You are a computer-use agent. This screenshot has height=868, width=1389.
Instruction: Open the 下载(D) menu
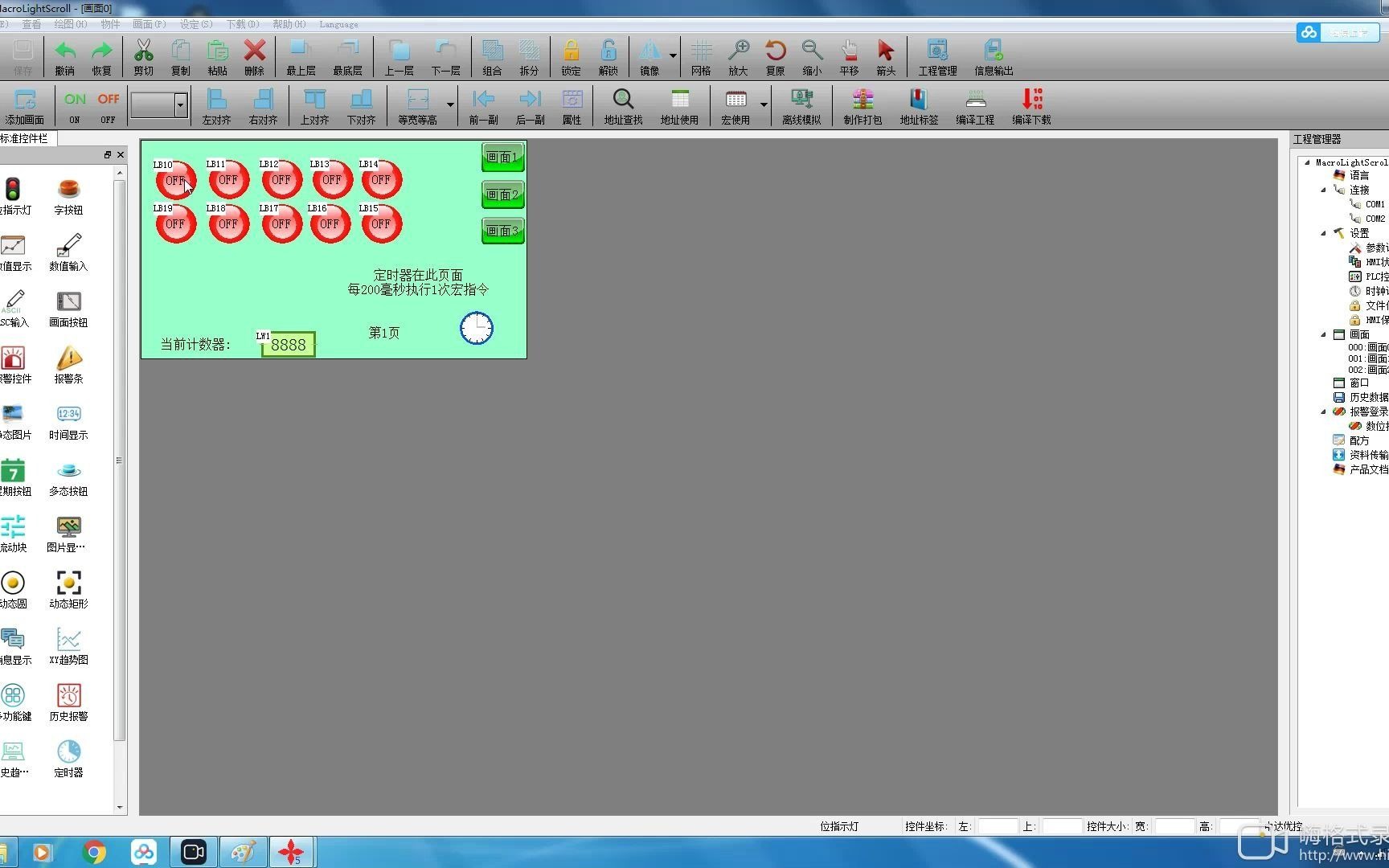click(243, 24)
